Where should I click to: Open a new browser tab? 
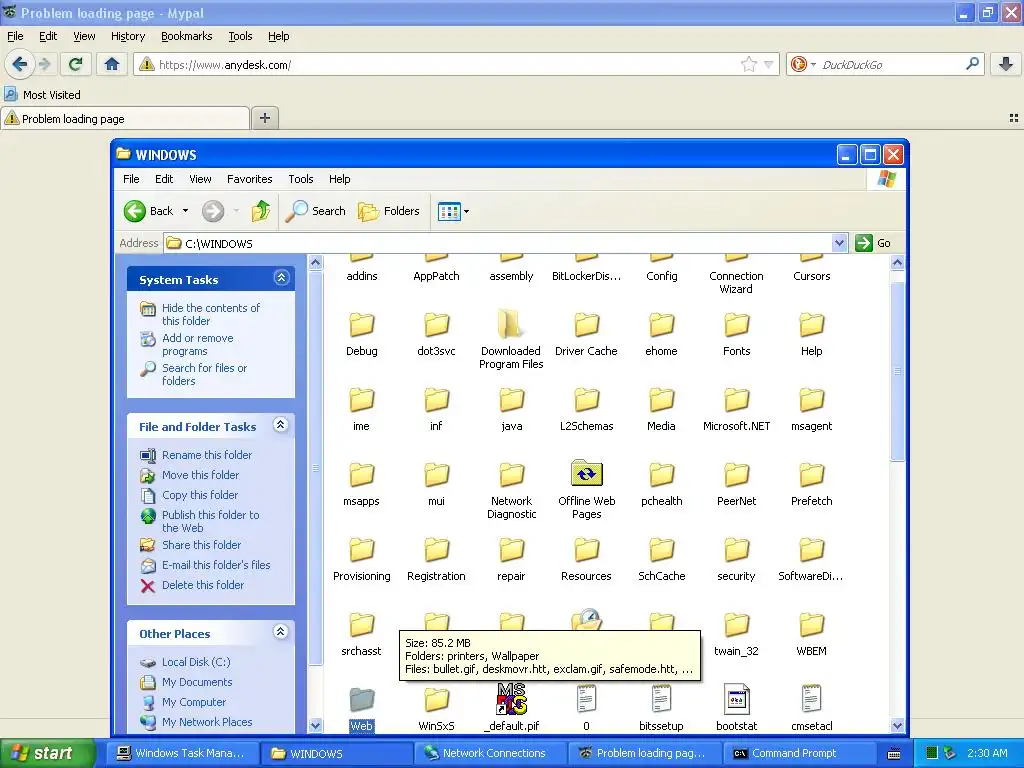(264, 118)
